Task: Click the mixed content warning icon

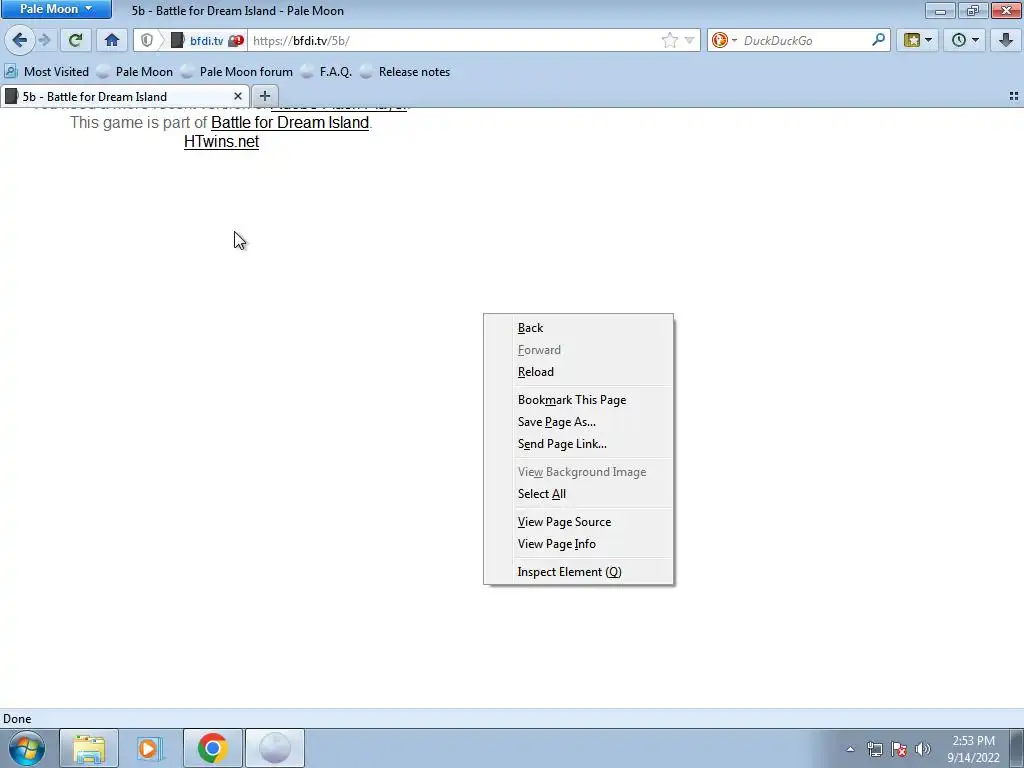Action: point(236,40)
